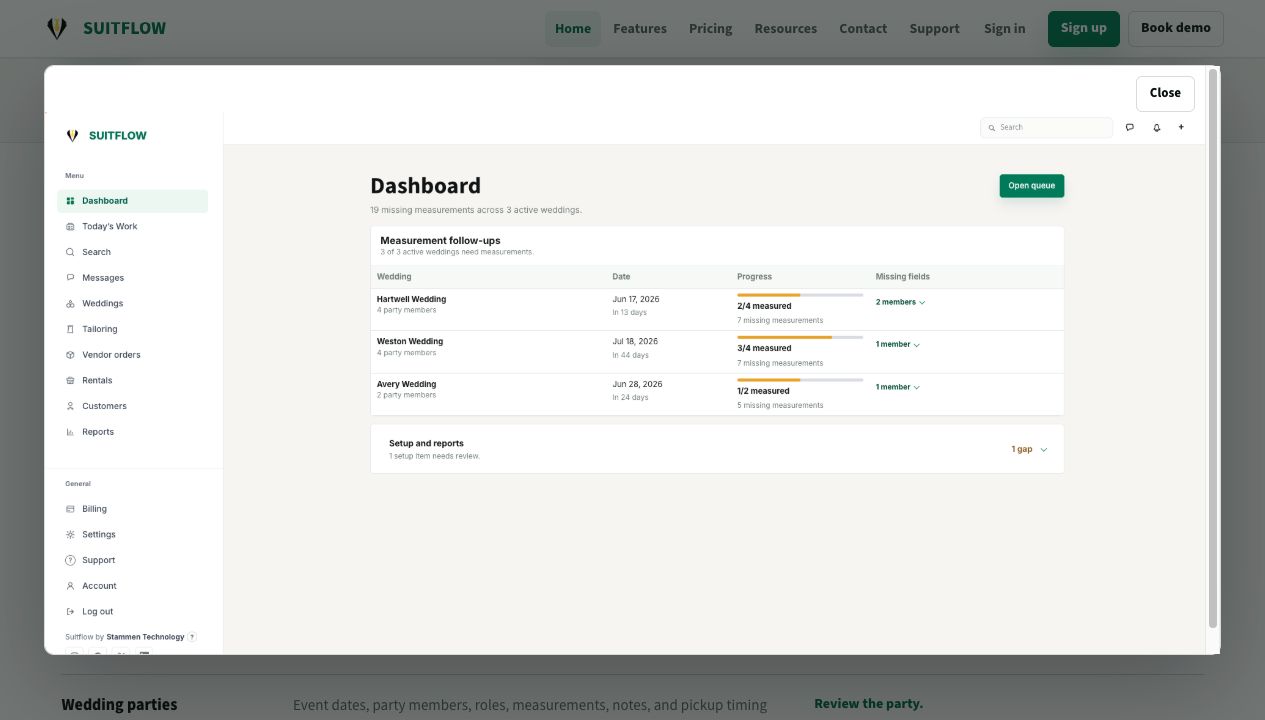Open Features in the website navigation
Viewport: 1265px width, 720px height.
tap(640, 28)
